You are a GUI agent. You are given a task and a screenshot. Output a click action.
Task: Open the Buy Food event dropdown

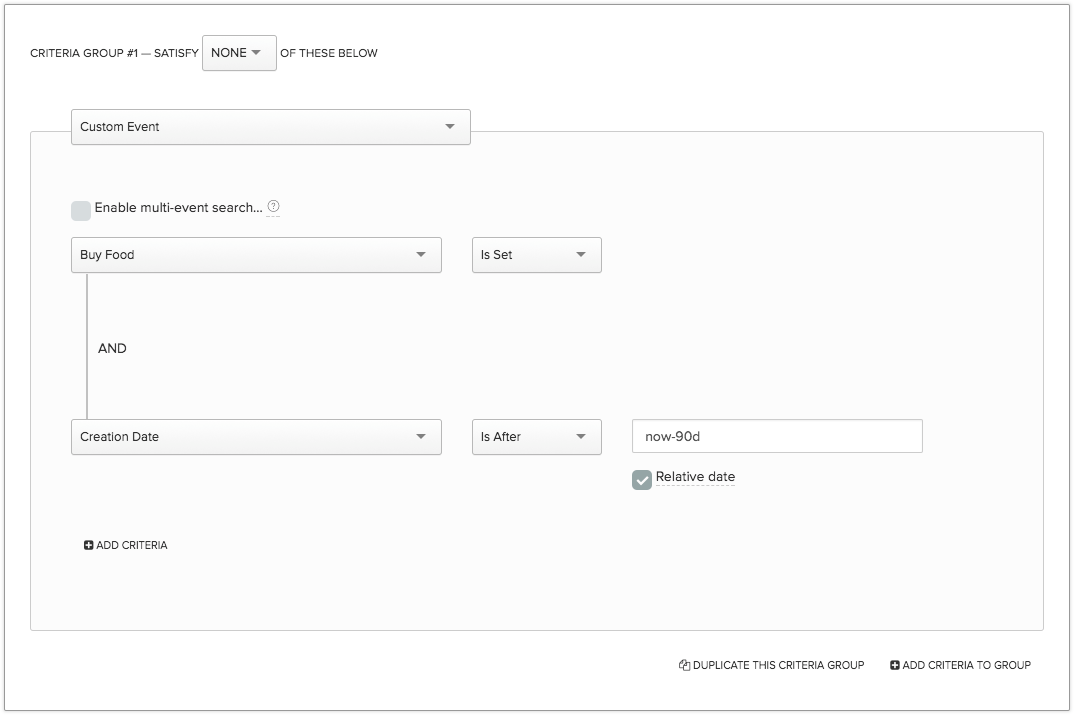[256, 255]
